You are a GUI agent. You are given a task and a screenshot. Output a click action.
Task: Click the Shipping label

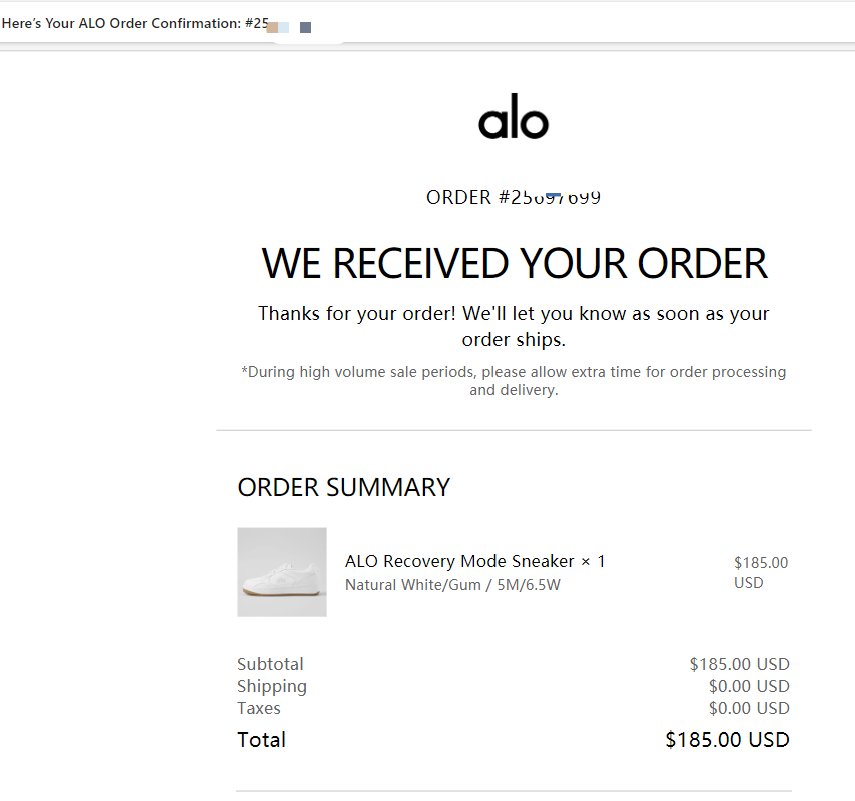(272, 686)
